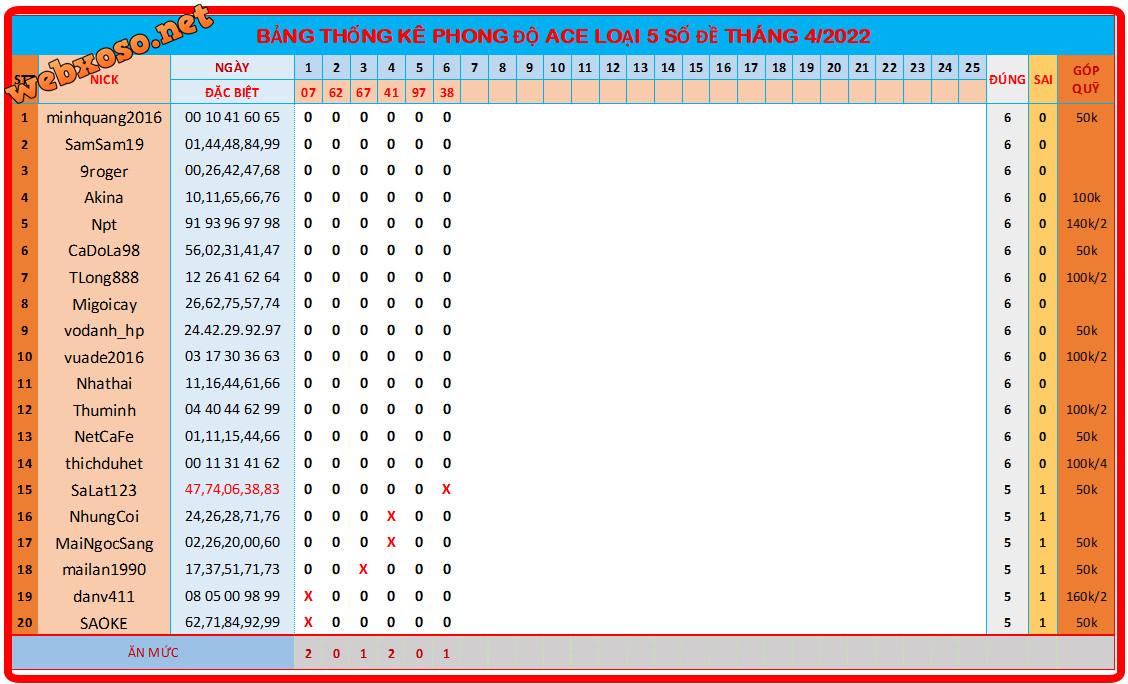This screenshot has width=1128, height=684.
Task: Click the SAOKE nickname cell
Action: (x=104, y=623)
